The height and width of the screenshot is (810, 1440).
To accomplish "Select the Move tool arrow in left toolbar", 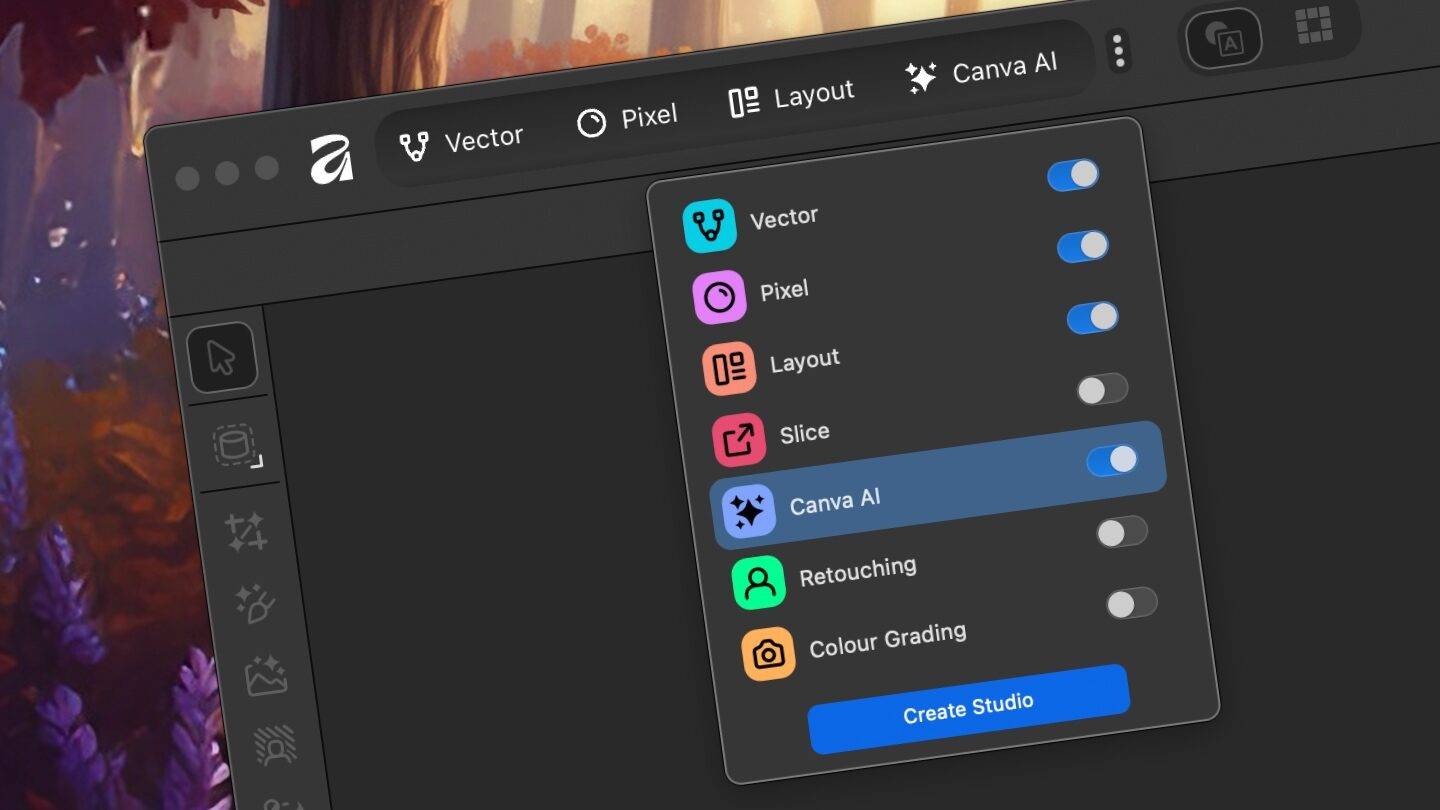I will tap(222, 357).
